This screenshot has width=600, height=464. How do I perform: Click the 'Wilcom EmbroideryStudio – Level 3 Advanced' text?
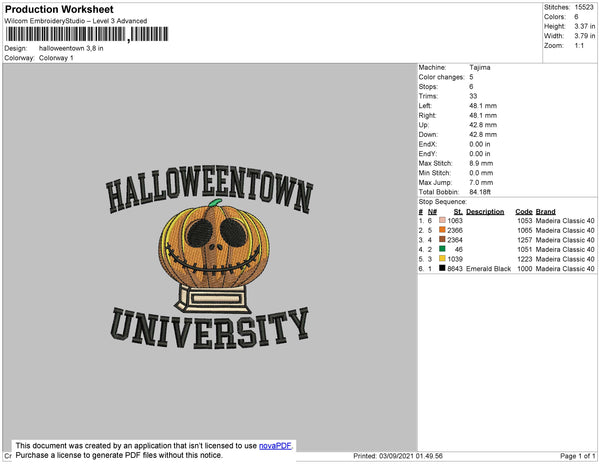76,21
